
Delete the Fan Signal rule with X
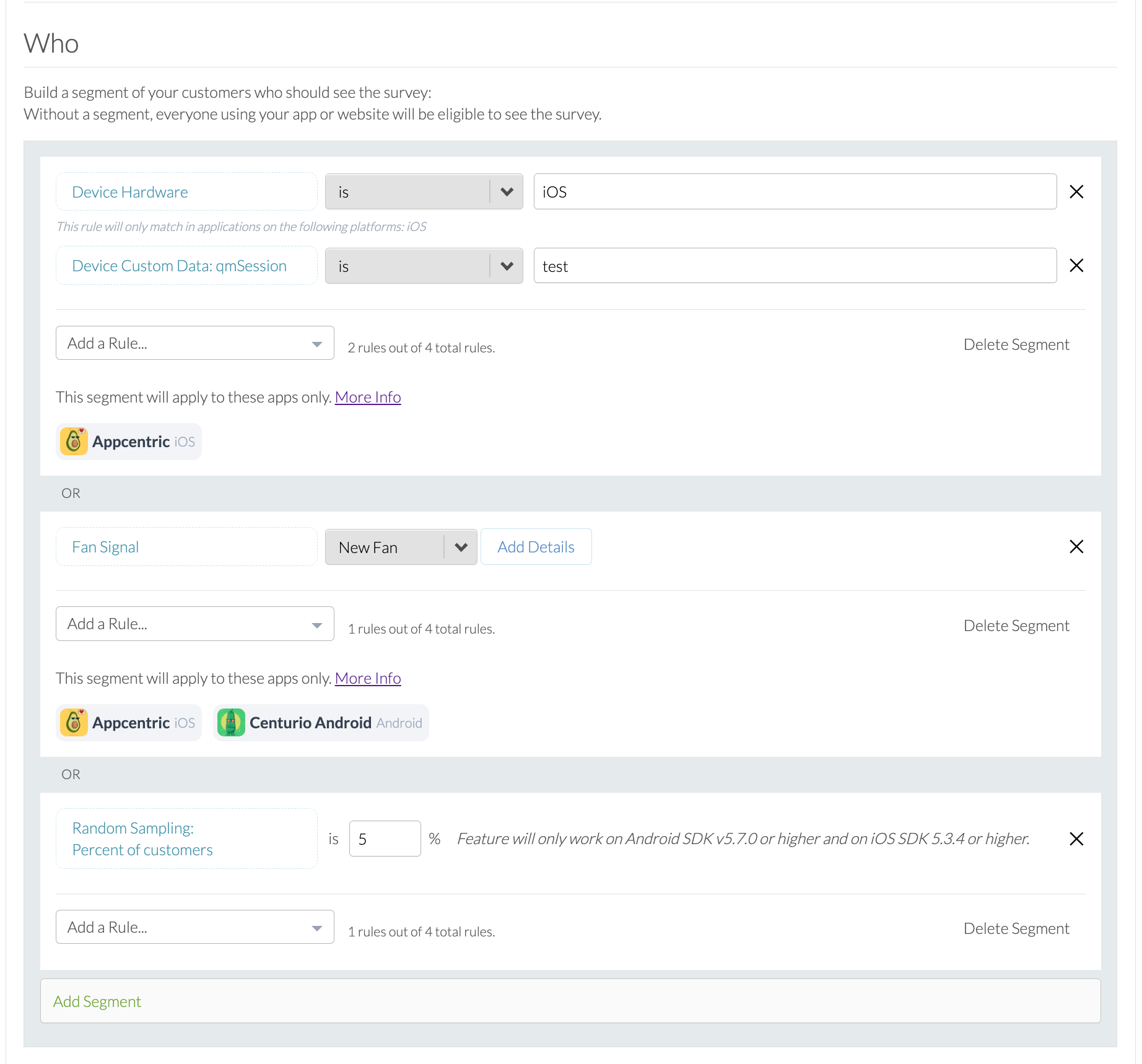[x=1076, y=546]
